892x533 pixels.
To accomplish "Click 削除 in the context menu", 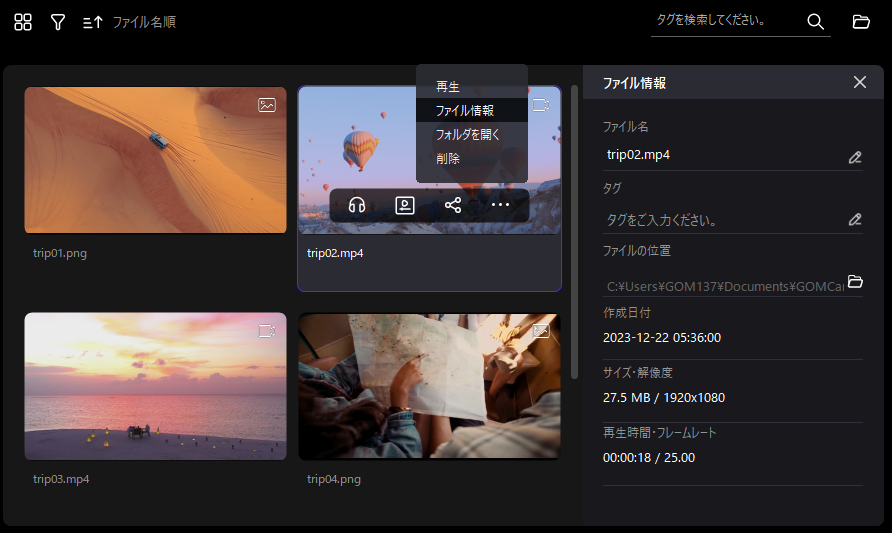I will pyautogui.click(x=448, y=158).
